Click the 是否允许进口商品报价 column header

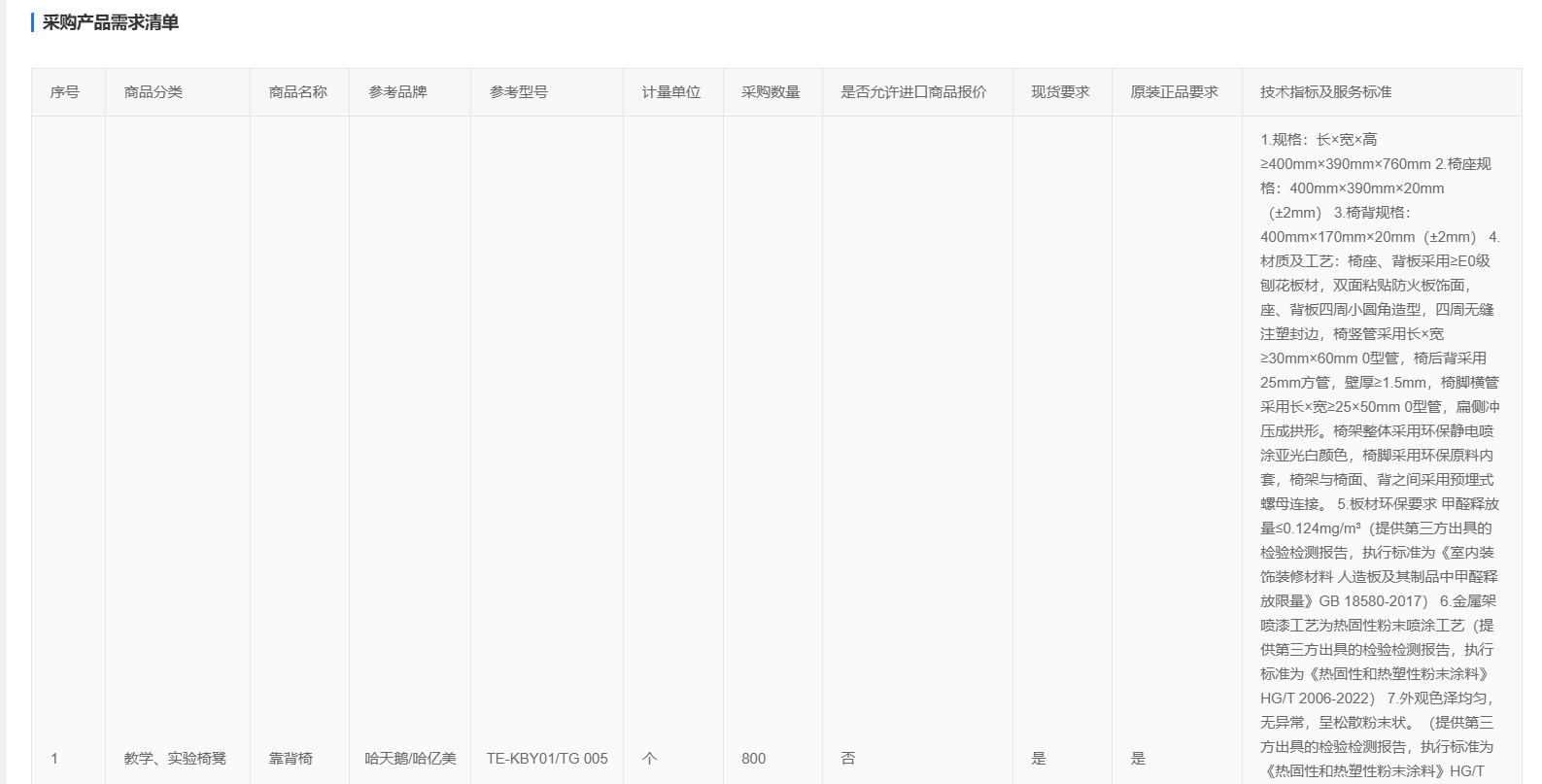point(913,92)
